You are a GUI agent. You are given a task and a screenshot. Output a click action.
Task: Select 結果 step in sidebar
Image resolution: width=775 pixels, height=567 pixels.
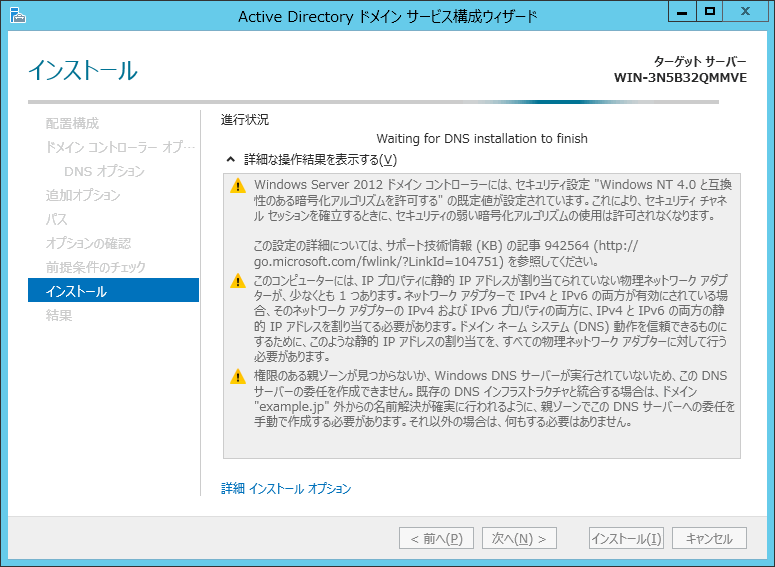[59, 315]
